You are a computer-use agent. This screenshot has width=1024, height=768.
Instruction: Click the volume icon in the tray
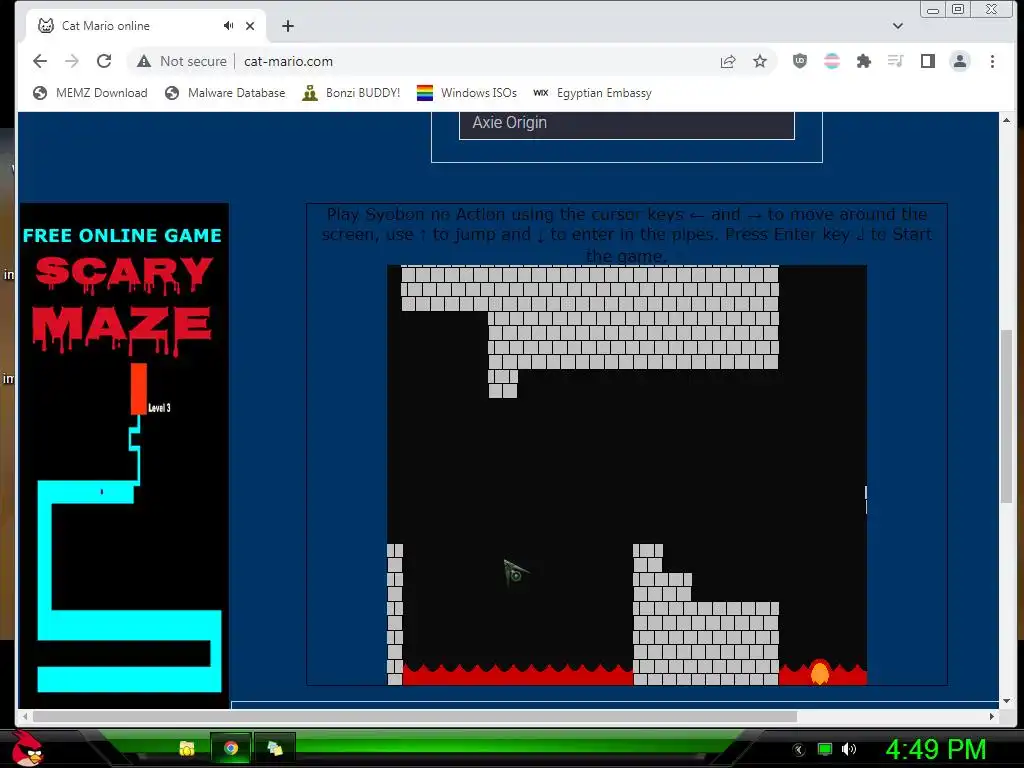coord(849,749)
